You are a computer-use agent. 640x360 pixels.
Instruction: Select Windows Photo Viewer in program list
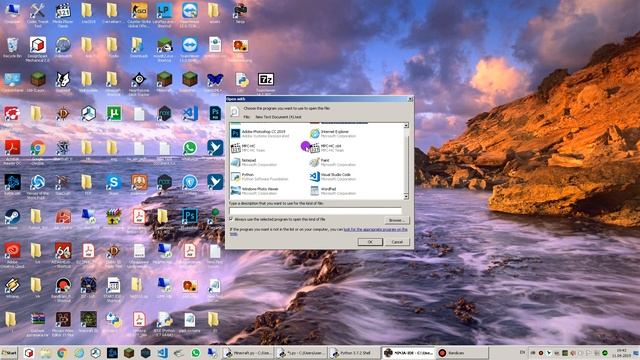pyautogui.click(x=256, y=191)
